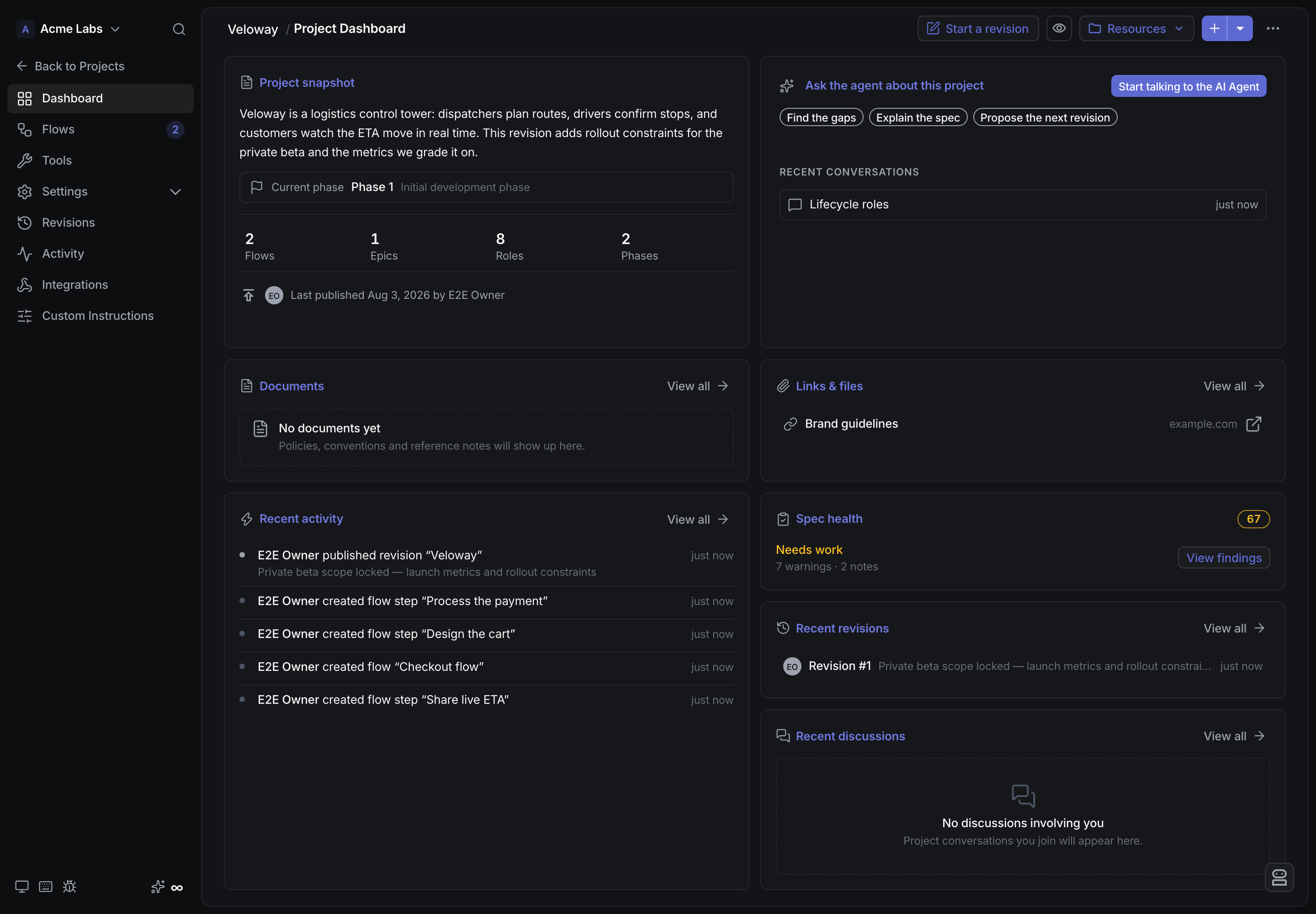1316x914 pixels.
Task: Click the Flows count badge showing 2
Action: pos(175,129)
